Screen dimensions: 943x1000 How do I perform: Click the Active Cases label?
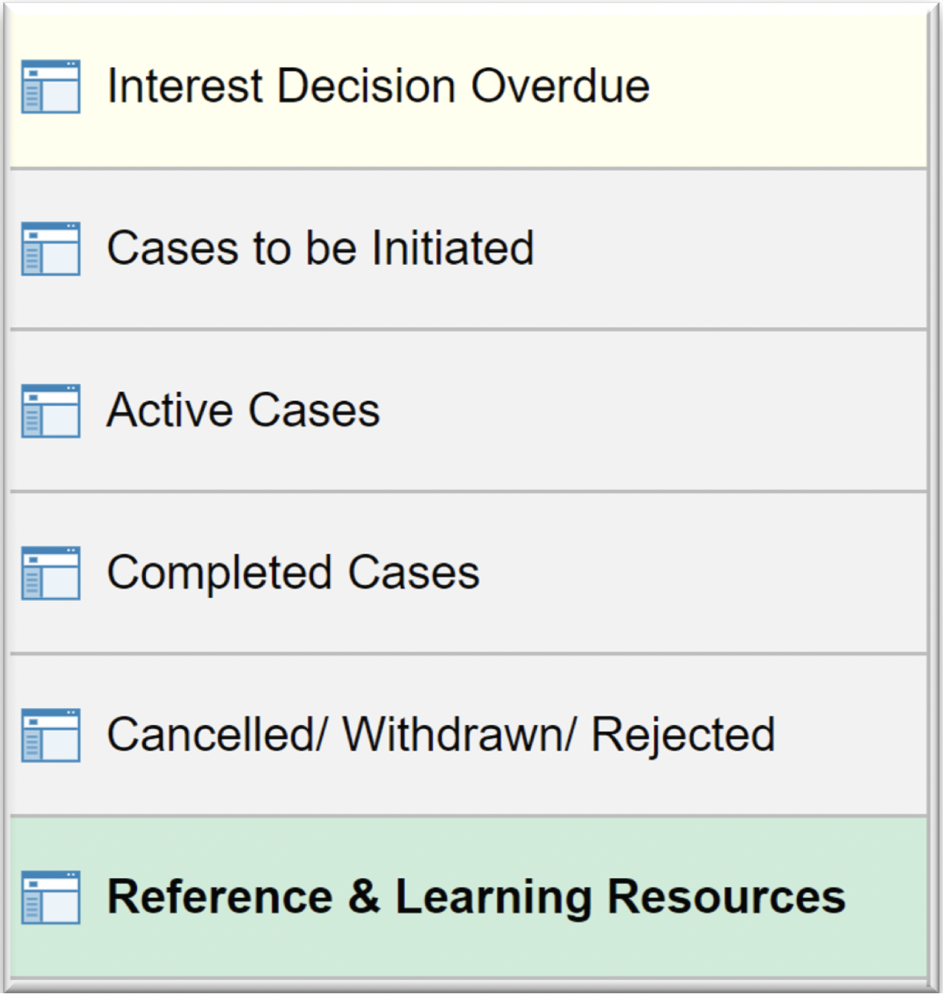(242, 410)
